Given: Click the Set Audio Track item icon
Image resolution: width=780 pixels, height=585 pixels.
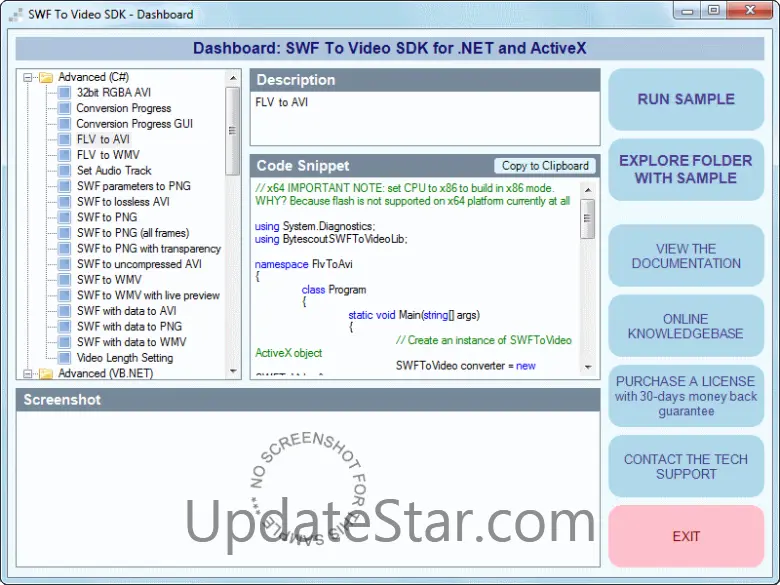Looking at the screenshot, I should point(64,171).
